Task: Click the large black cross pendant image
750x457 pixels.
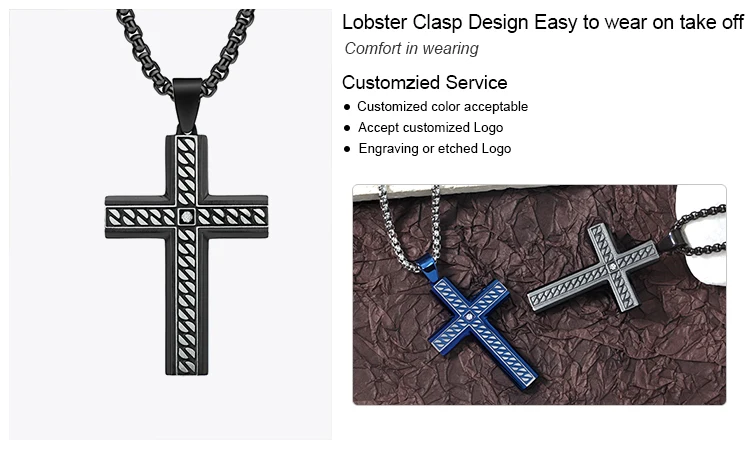Action: tap(170, 224)
